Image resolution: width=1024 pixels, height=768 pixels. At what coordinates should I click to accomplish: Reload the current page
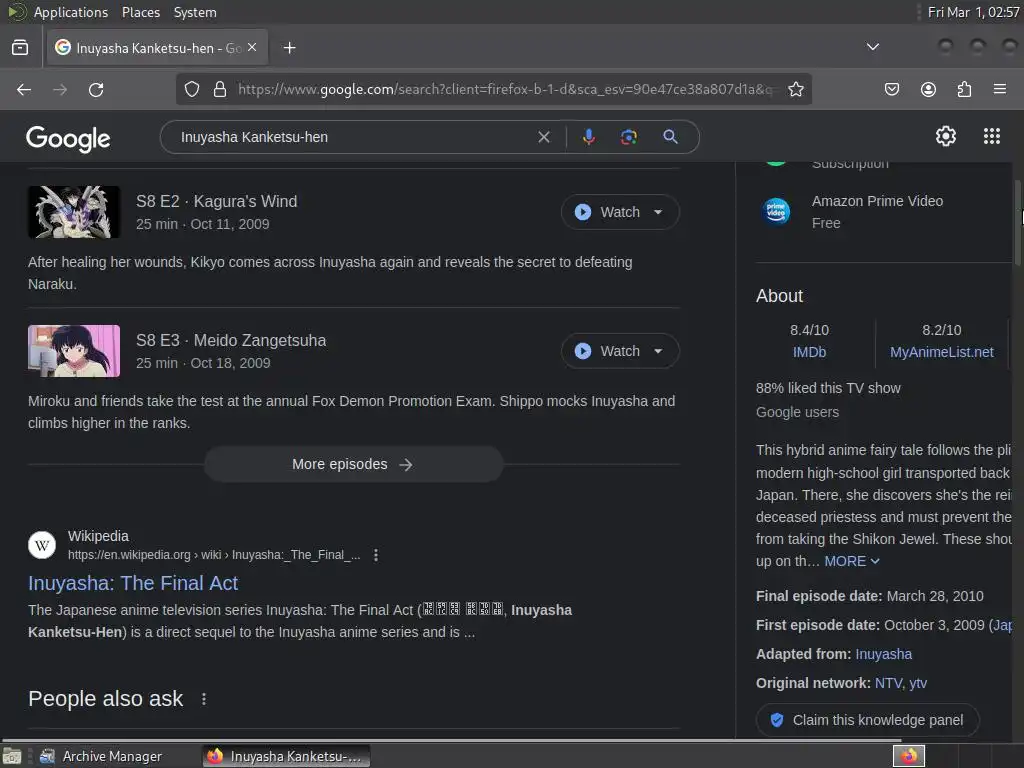[96, 89]
